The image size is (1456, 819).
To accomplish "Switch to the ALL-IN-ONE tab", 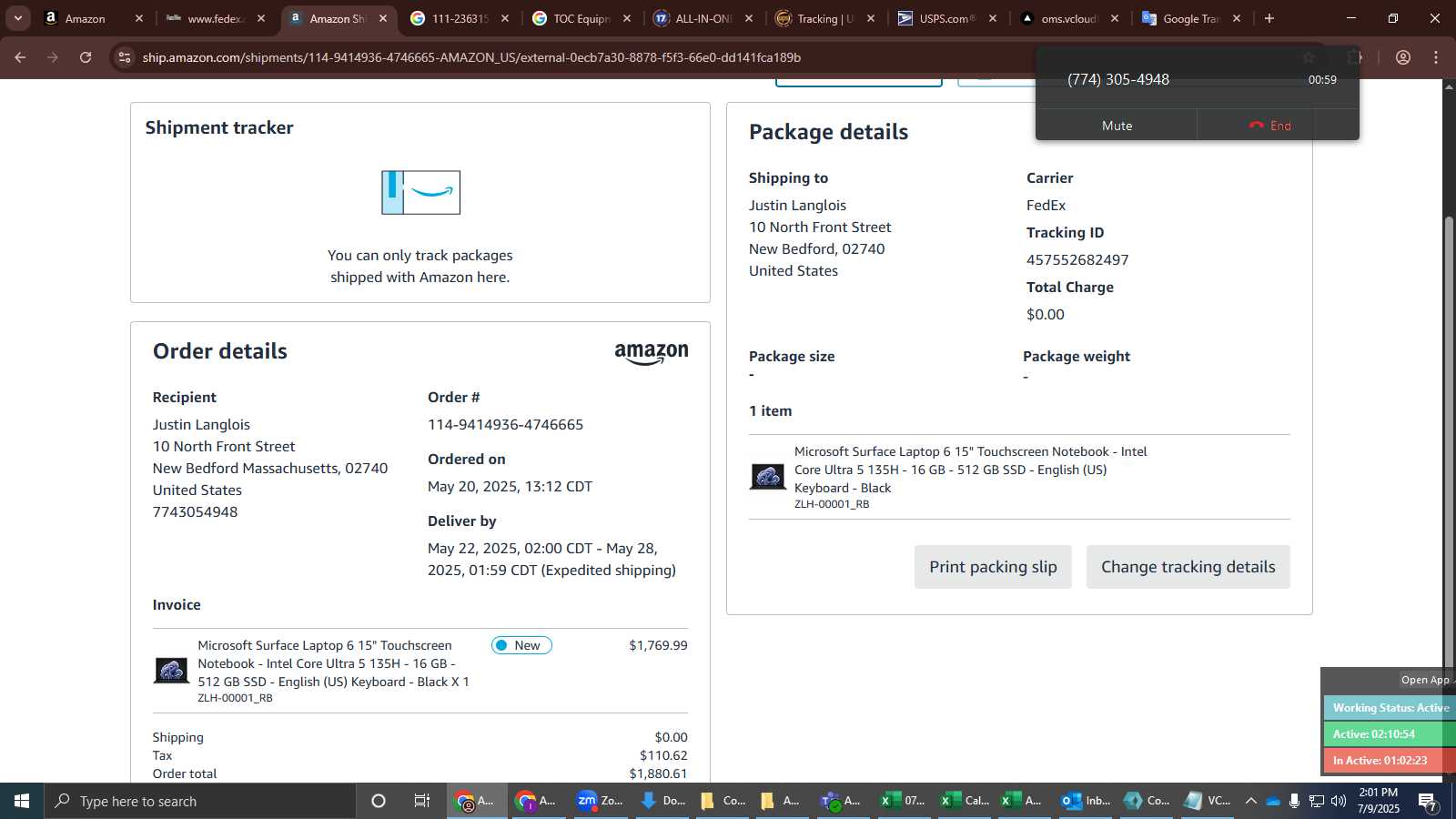I will (703, 18).
